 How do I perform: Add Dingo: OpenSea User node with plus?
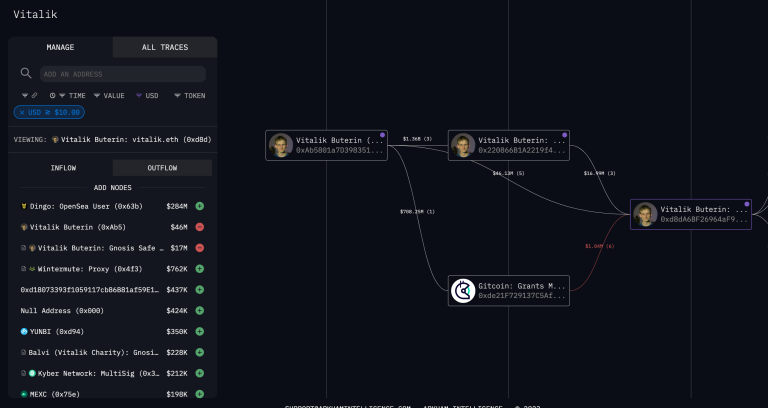199,206
